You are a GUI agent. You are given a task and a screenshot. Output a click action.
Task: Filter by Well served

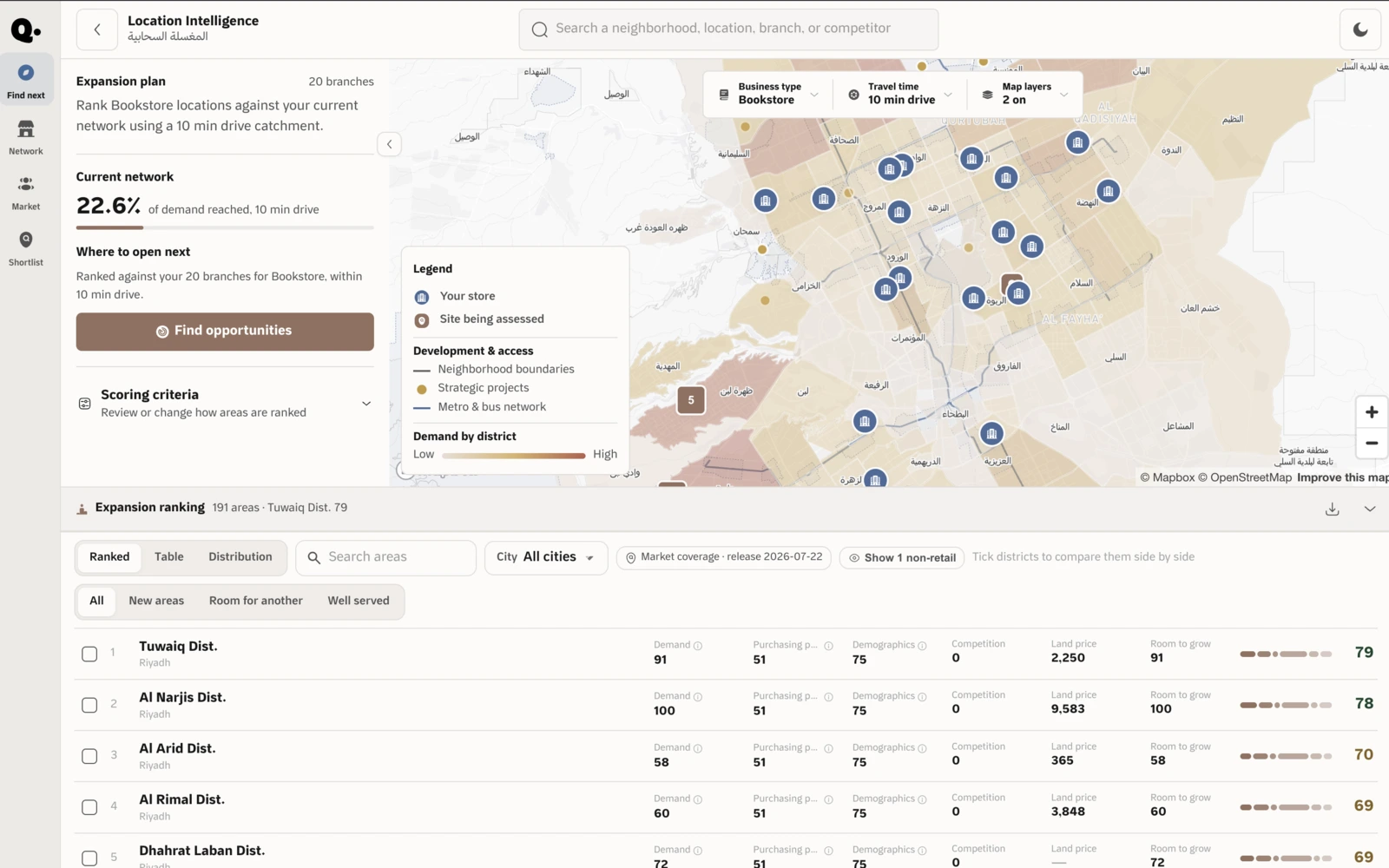coord(359,601)
